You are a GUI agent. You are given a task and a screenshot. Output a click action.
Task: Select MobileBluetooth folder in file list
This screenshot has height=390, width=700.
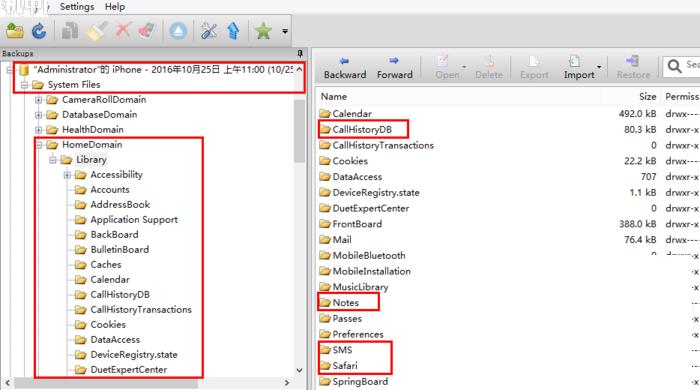(369, 256)
